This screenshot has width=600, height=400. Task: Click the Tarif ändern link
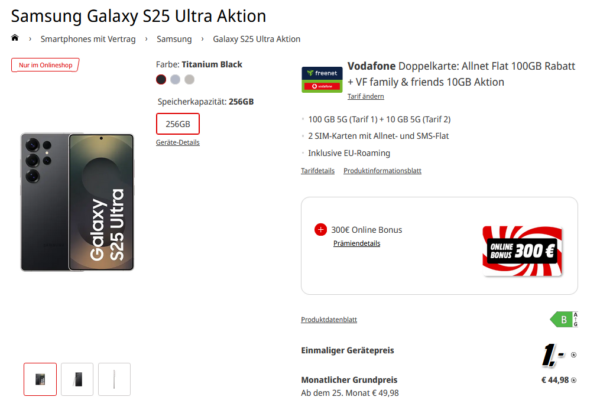365,96
